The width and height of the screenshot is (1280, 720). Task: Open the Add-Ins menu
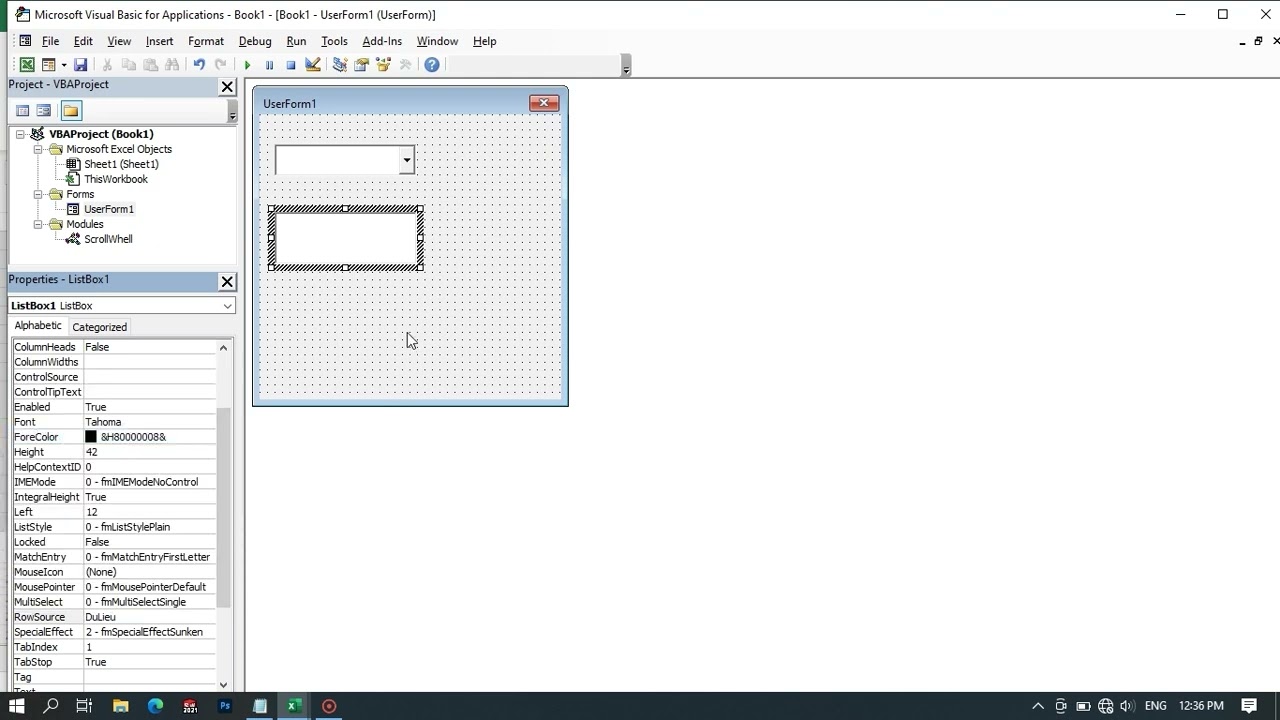[382, 41]
